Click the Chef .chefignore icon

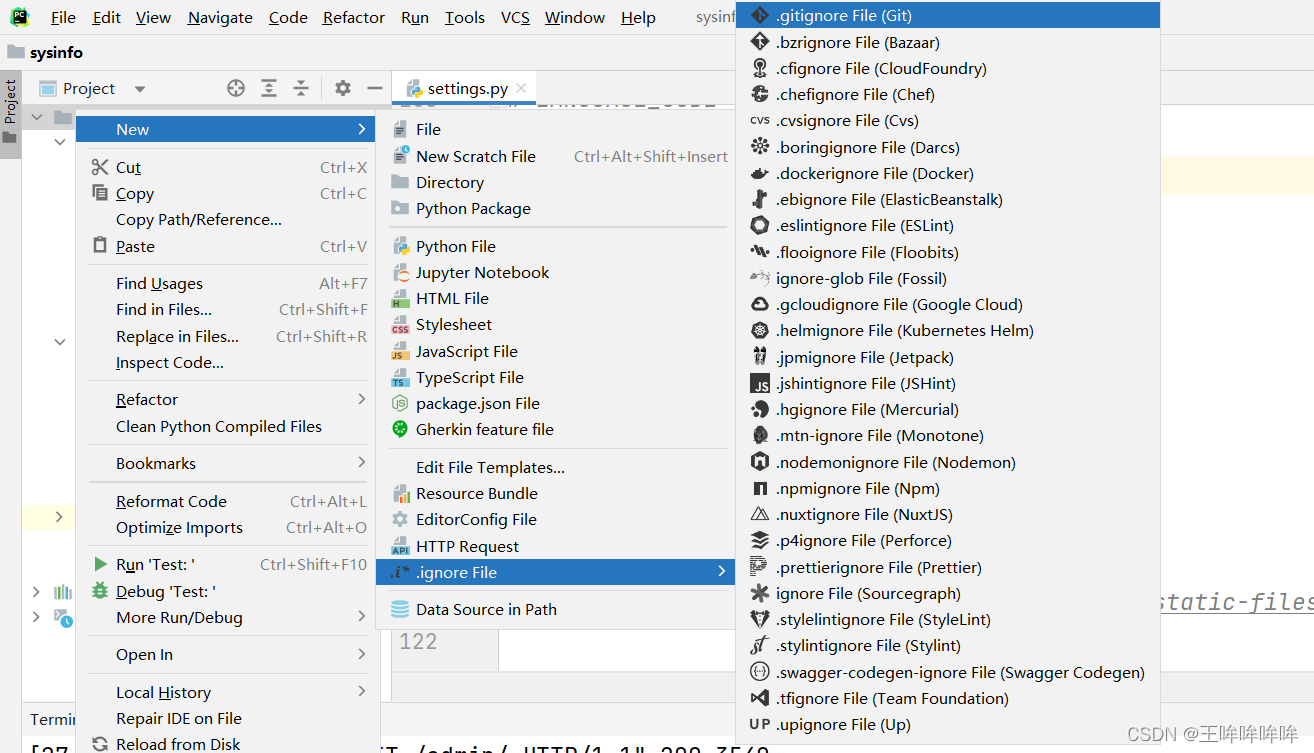760,94
